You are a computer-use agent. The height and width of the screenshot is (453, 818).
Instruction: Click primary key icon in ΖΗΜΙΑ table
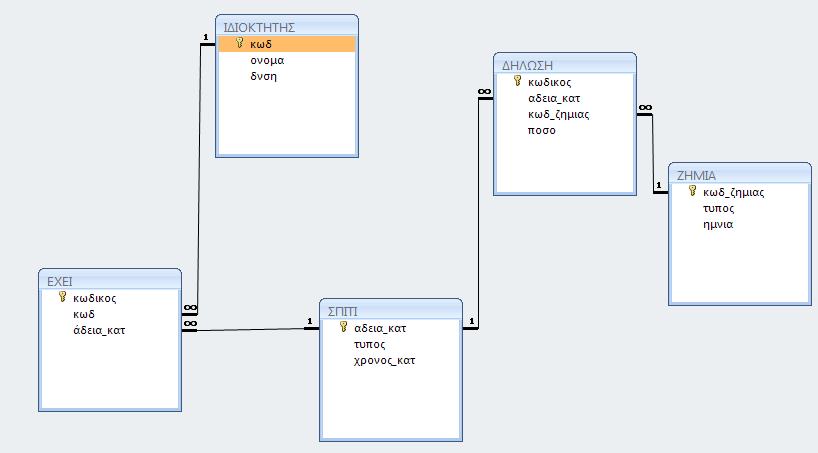pos(692,190)
